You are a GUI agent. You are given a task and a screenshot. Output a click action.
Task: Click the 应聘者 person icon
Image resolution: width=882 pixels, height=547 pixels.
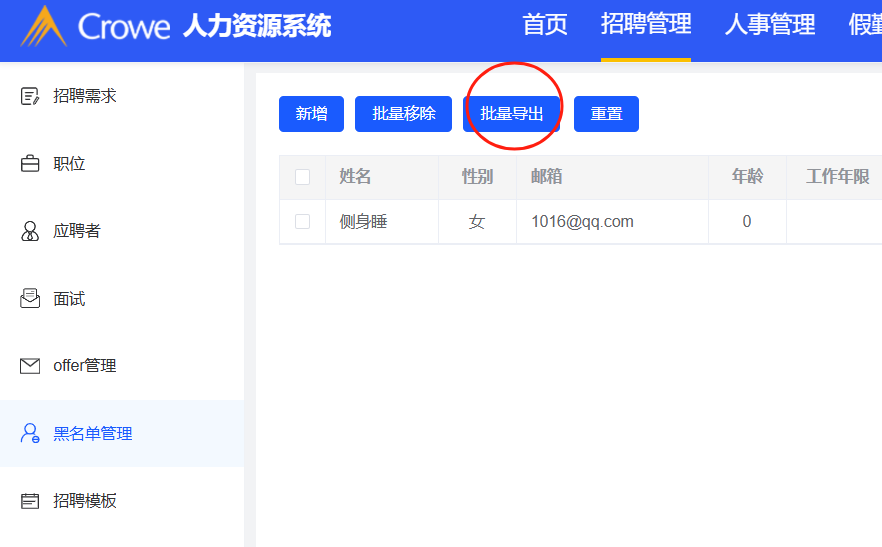tap(30, 231)
